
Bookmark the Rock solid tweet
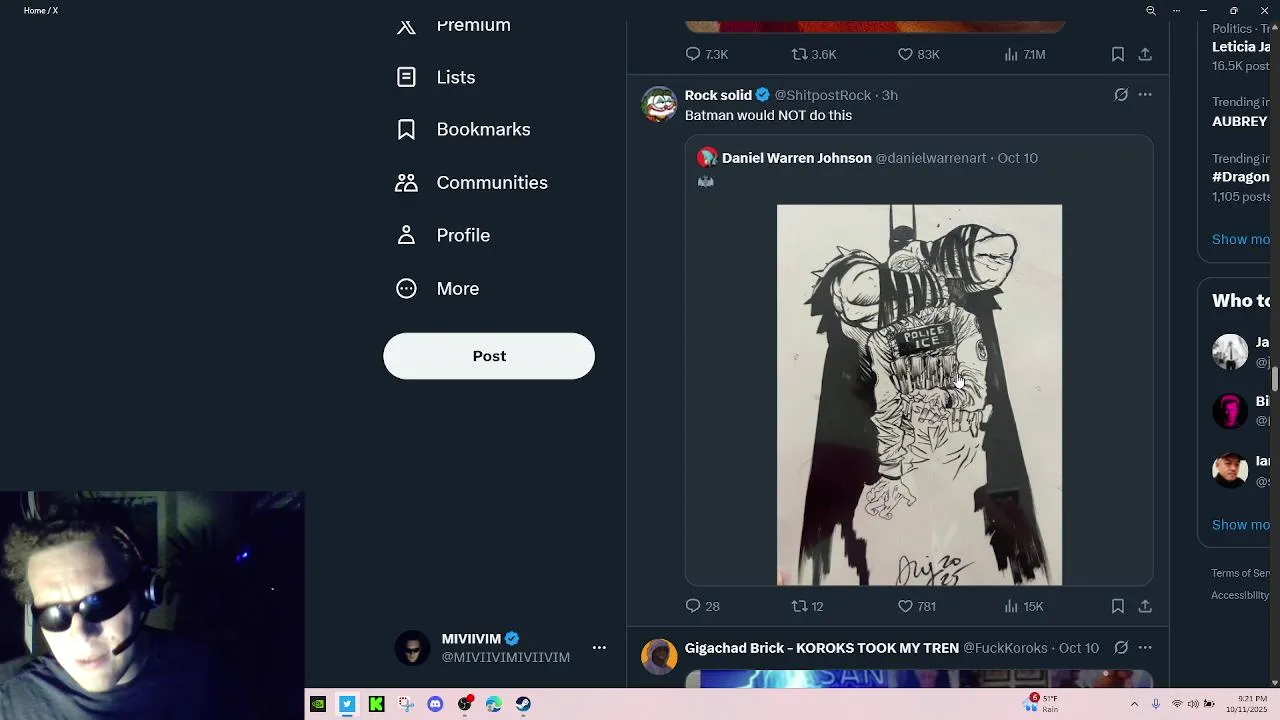pos(1118,606)
